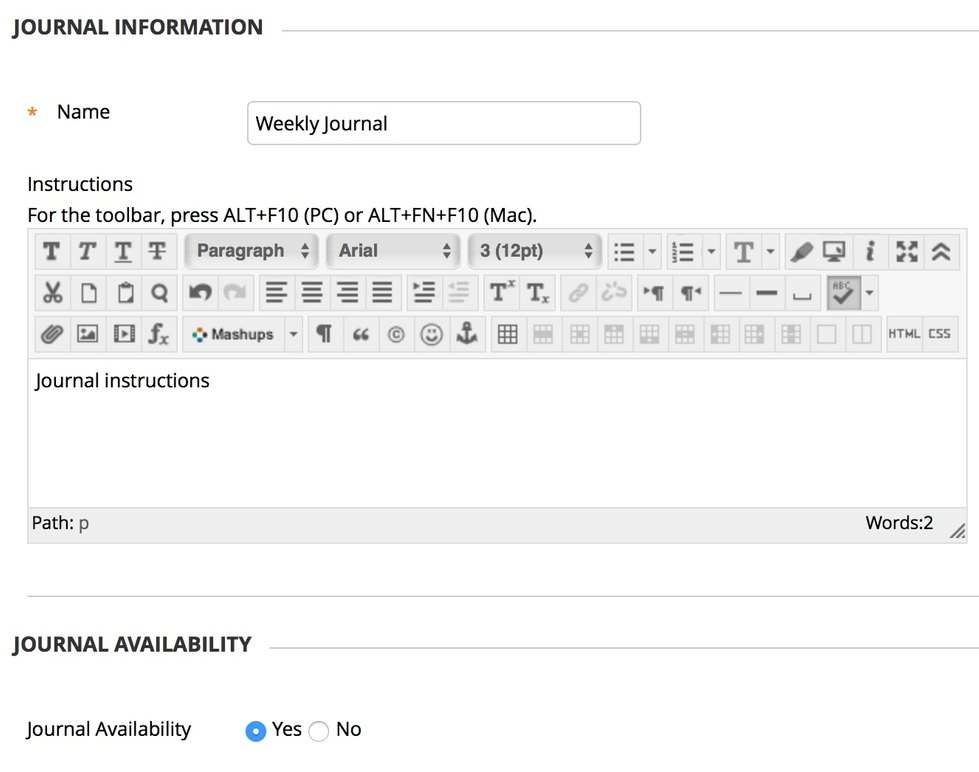The image size is (979, 772).
Task: Open the 3 (12pt) font size dropdown
Action: pyautogui.click(x=535, y=251)
